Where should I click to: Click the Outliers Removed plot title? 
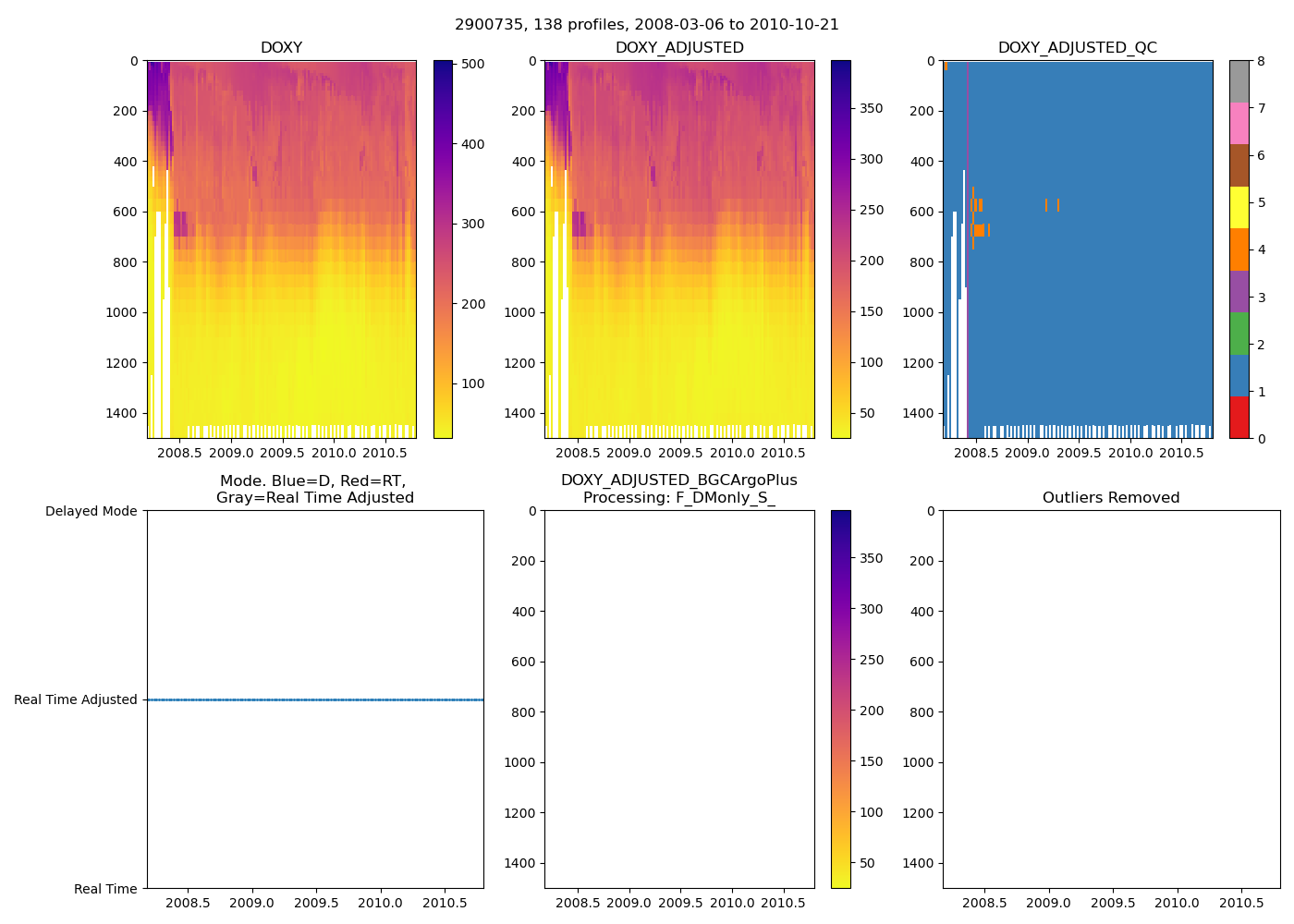(1110, 498)
